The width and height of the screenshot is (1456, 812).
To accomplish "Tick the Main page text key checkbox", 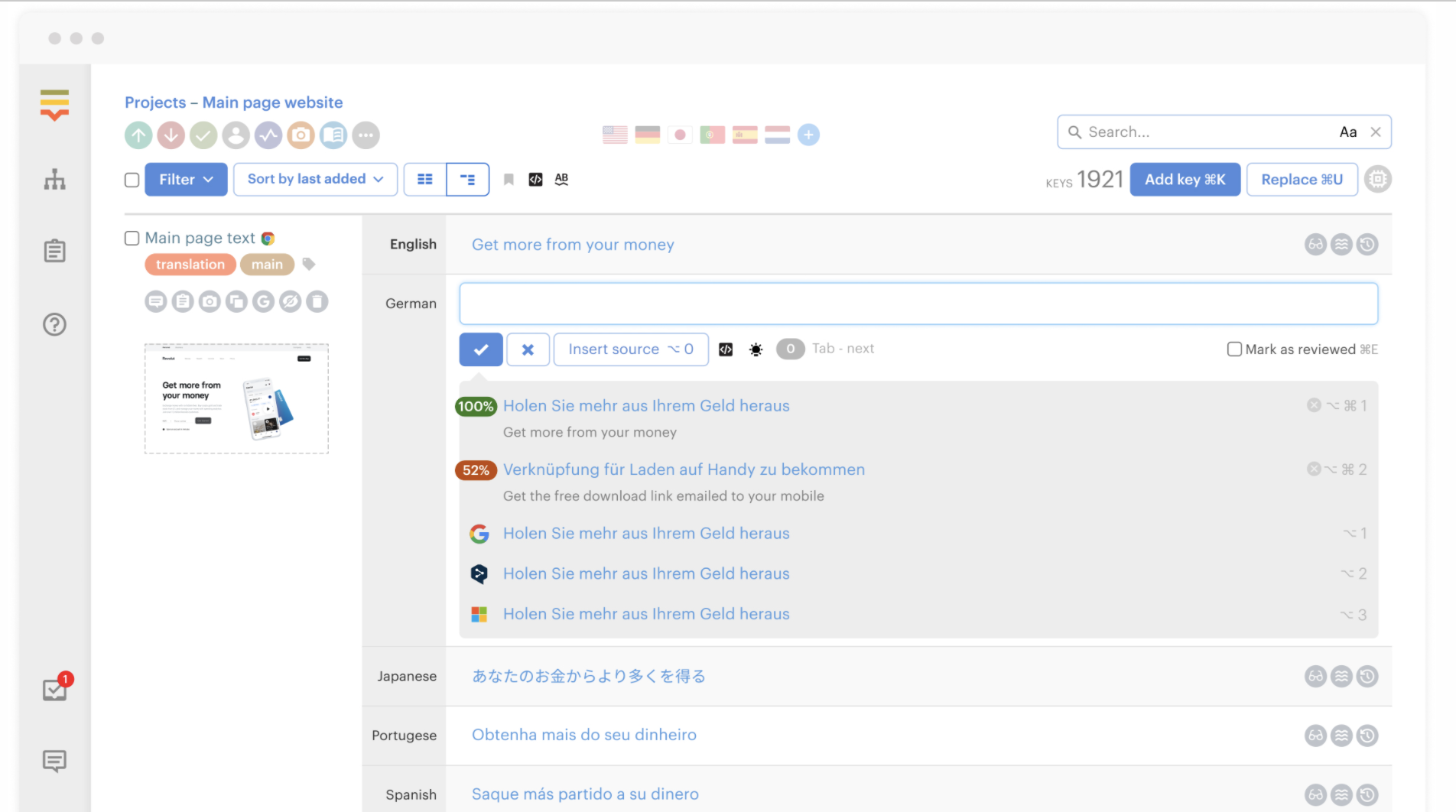I will point(132,239).
